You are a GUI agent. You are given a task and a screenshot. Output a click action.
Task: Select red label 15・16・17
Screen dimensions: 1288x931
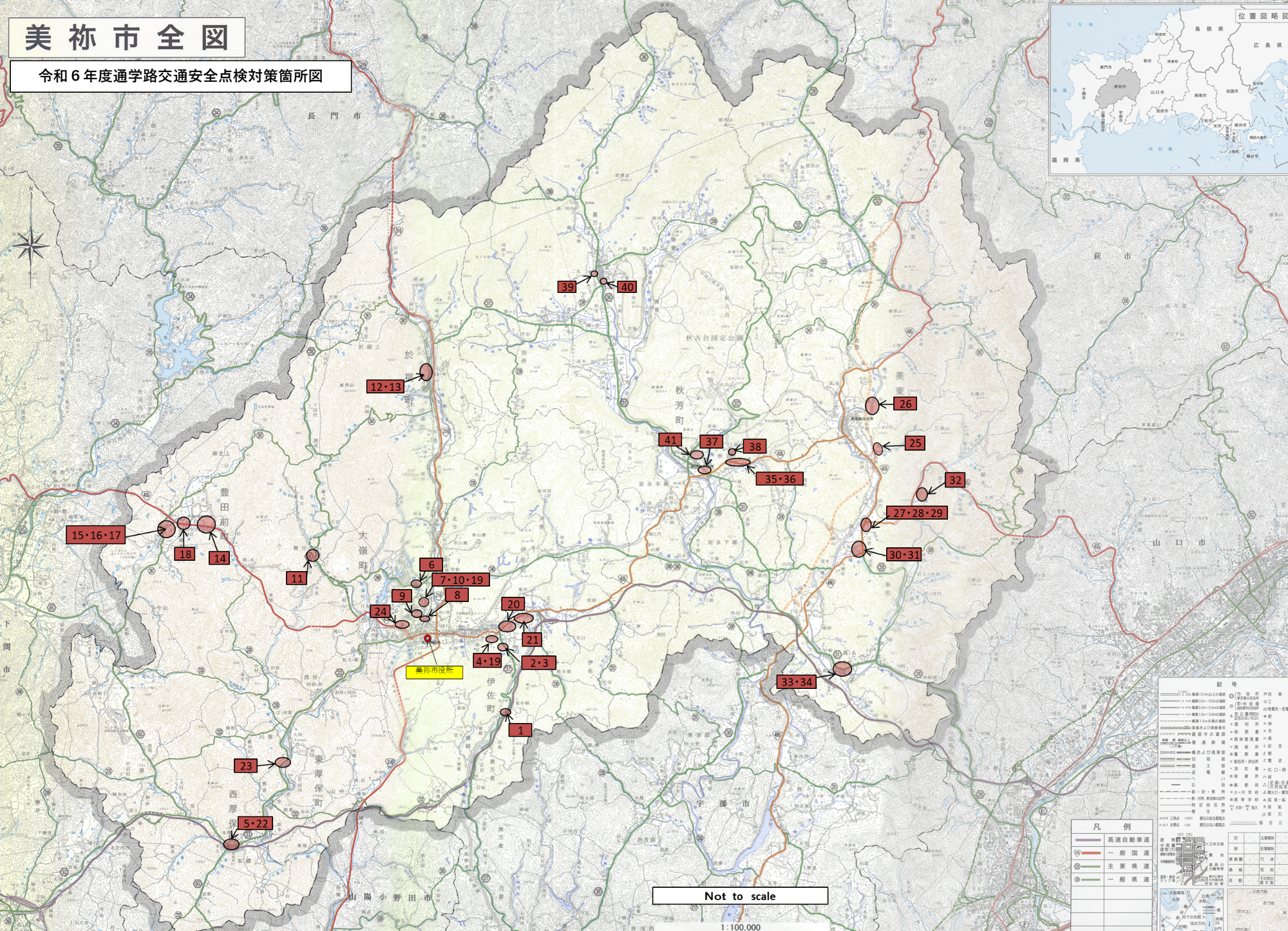[x=96, y=535]
